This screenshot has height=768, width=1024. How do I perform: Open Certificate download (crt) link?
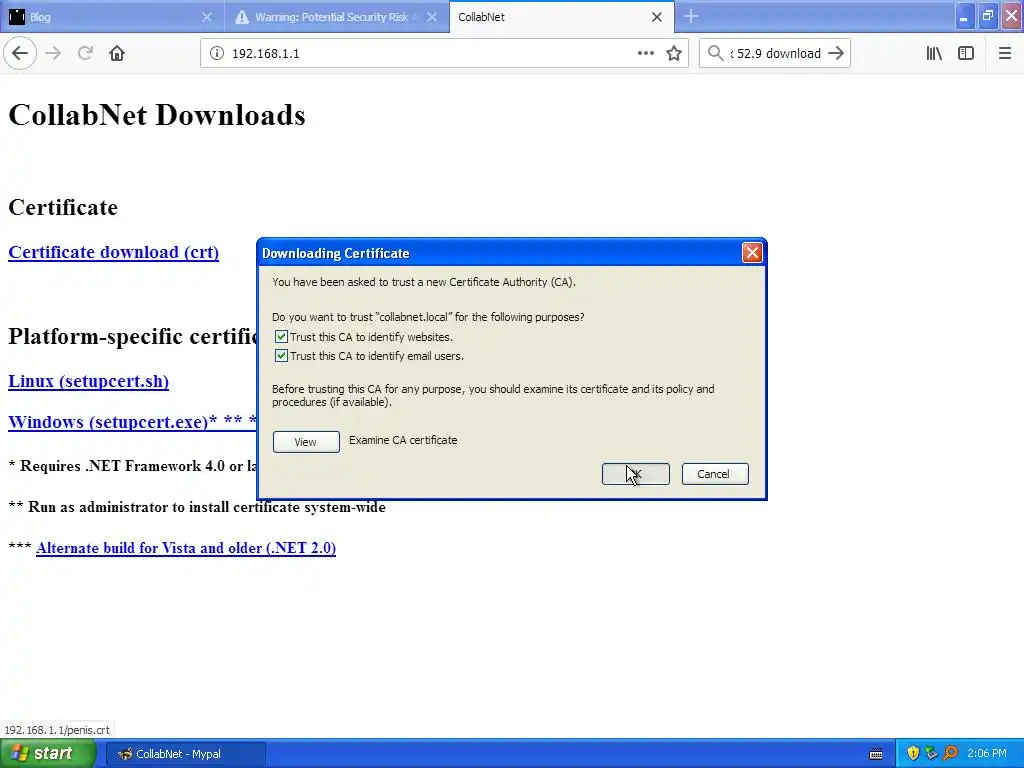[x=114, y=252]
